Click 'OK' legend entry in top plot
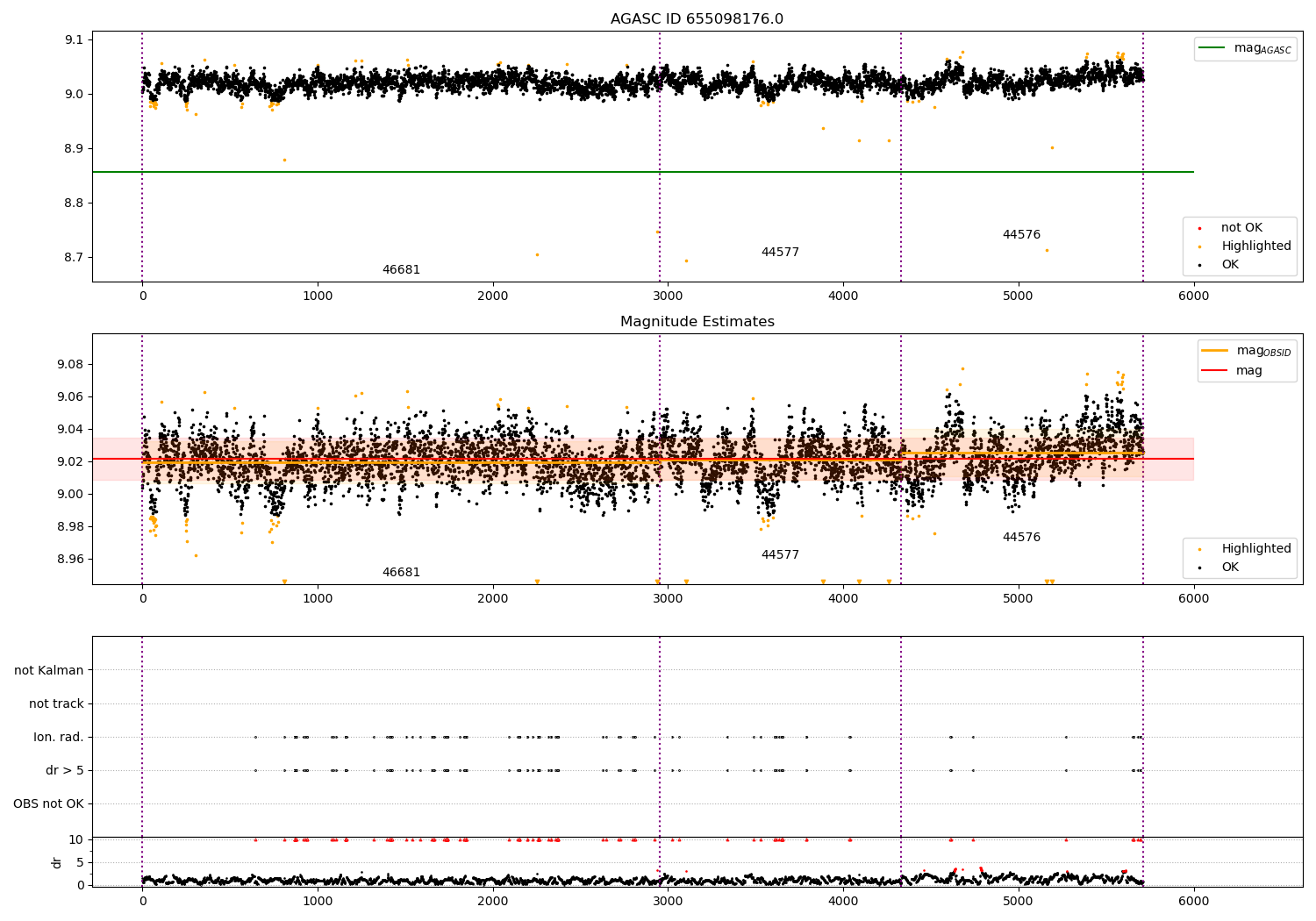This screenshot has width=1316, height=921. [1219, 265]
